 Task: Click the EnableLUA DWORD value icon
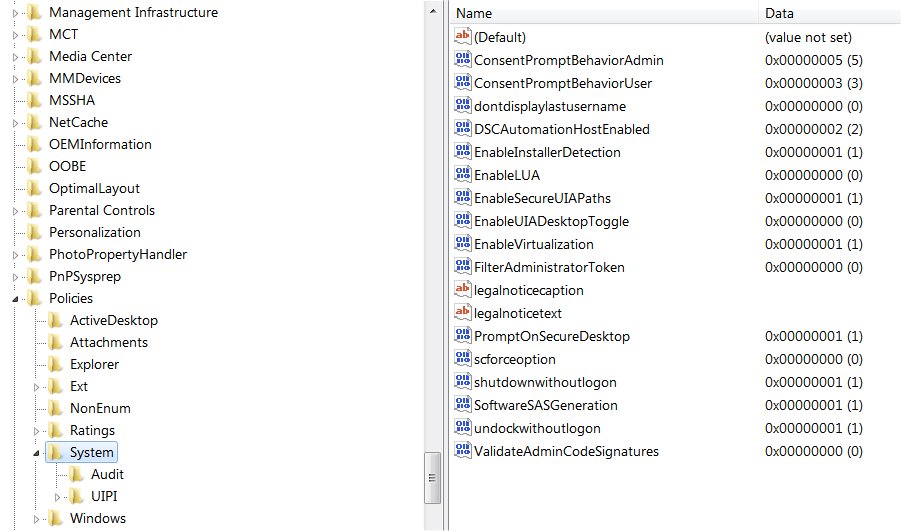click(462, 175)
